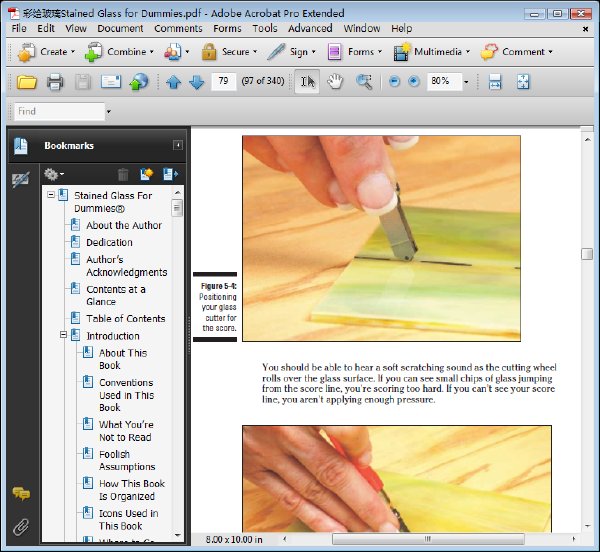Click the Secure padlock icon

209,52
